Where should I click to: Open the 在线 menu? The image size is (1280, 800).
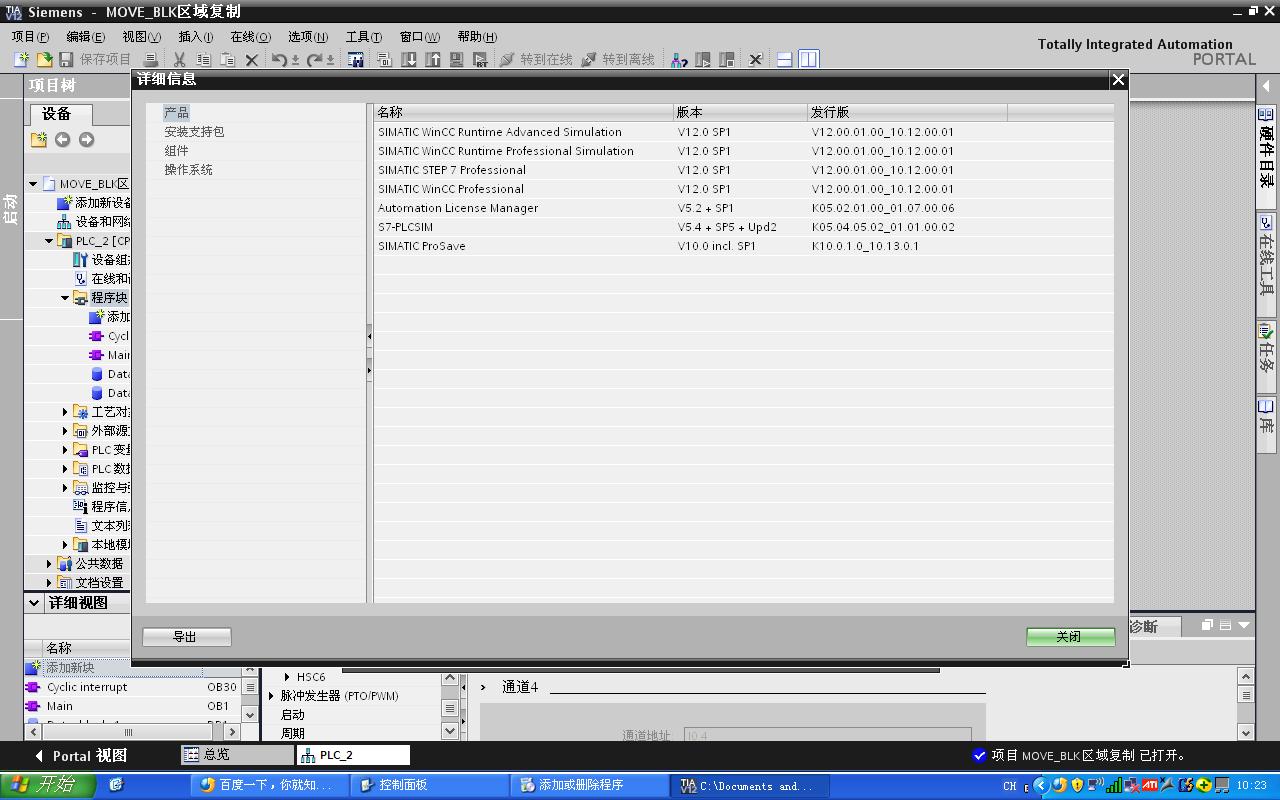[250, 36]
